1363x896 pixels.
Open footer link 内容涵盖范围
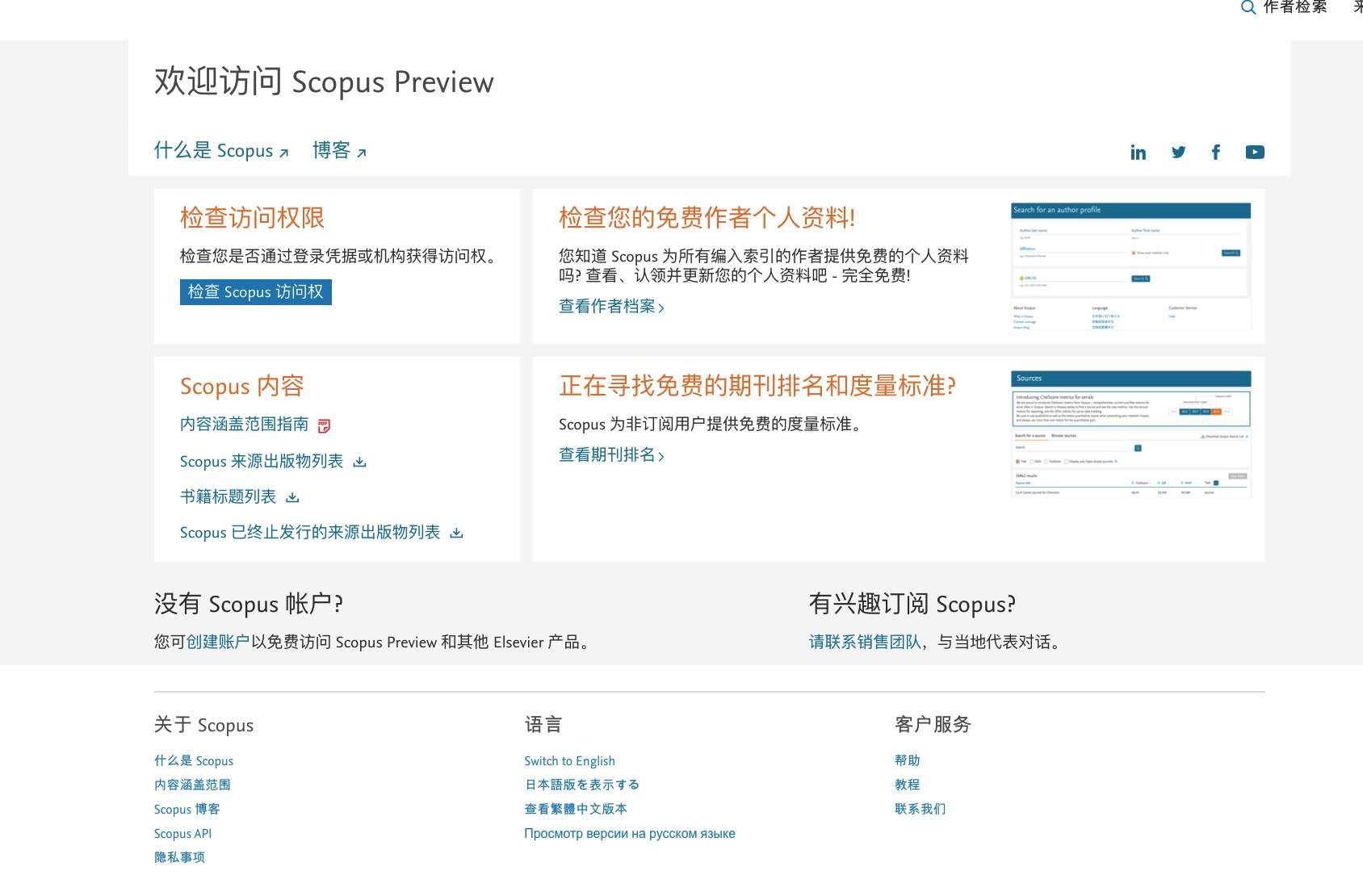(192, 785)
